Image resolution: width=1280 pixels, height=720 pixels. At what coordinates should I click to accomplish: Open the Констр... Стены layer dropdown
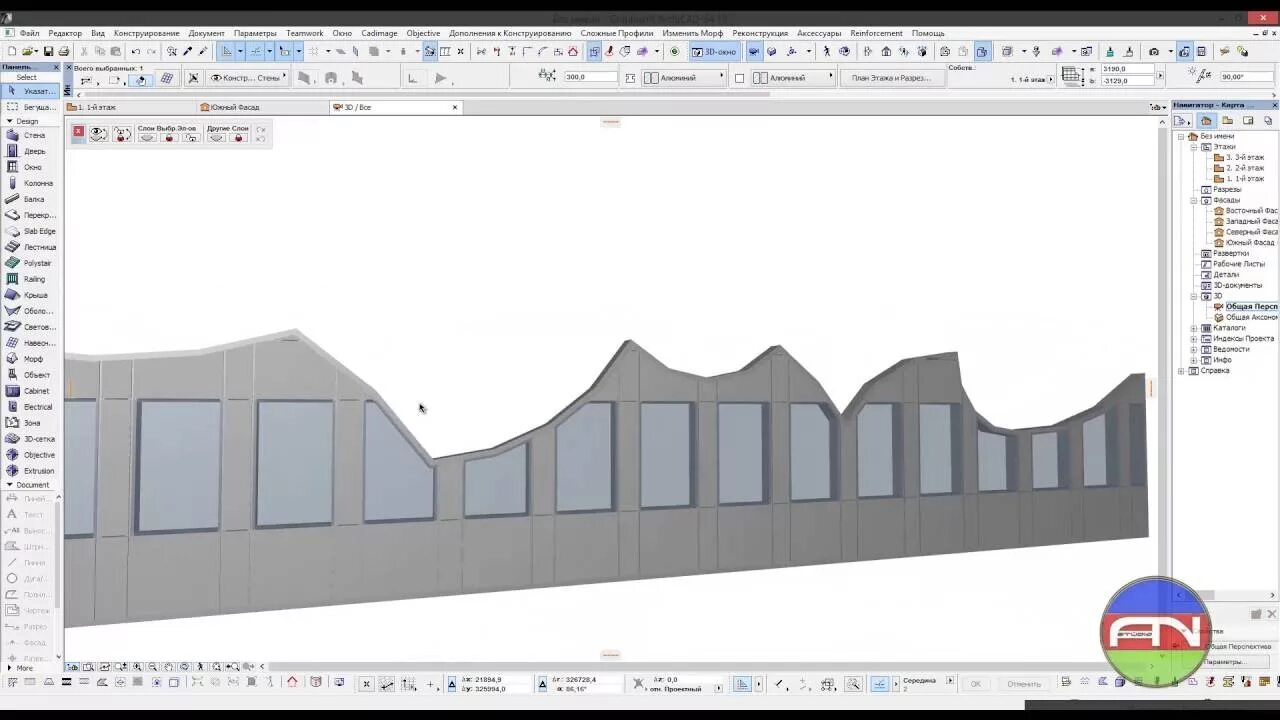(x=247, y=77)
